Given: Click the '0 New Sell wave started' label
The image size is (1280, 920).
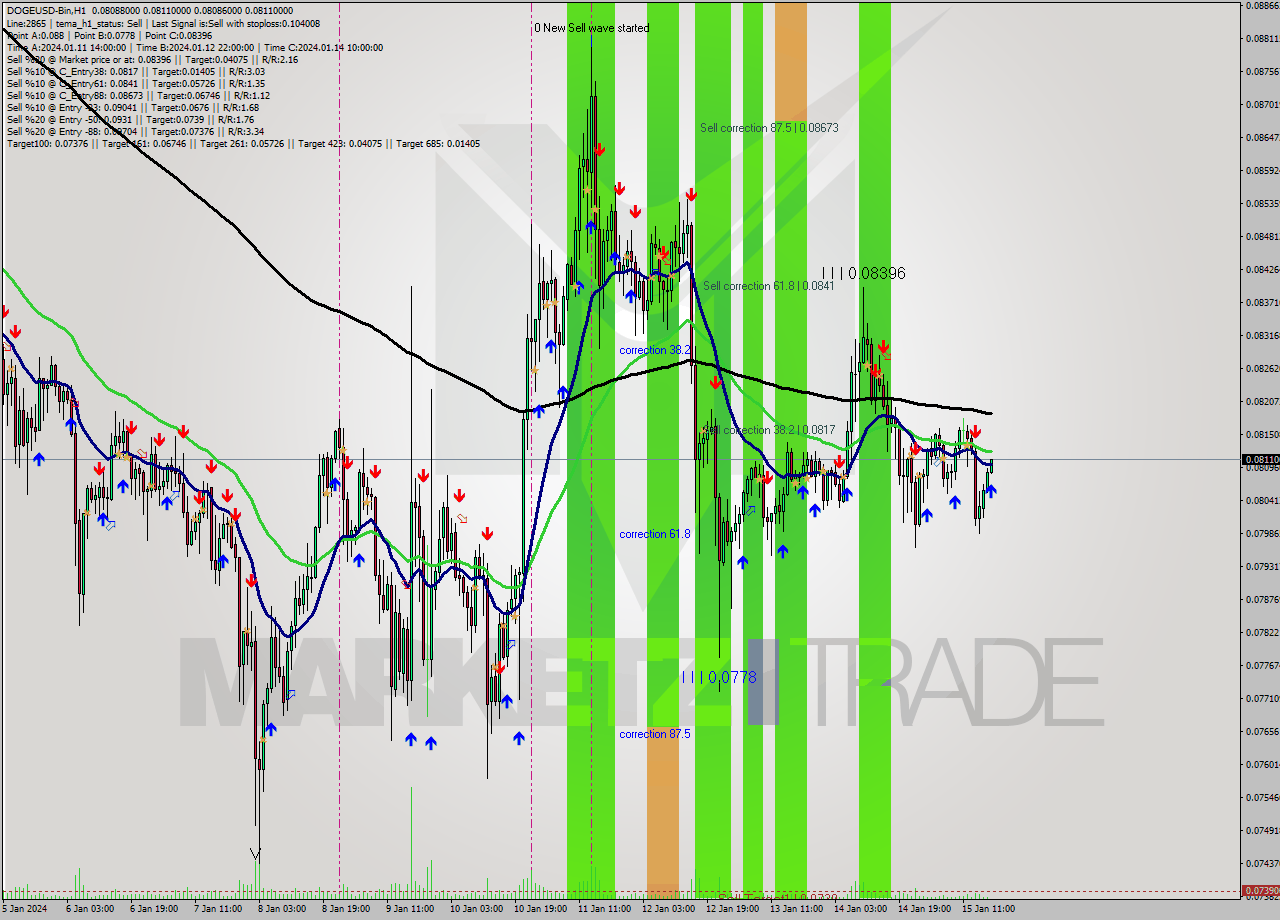Looking at the screenshot, I should click(x=591, y=28).
